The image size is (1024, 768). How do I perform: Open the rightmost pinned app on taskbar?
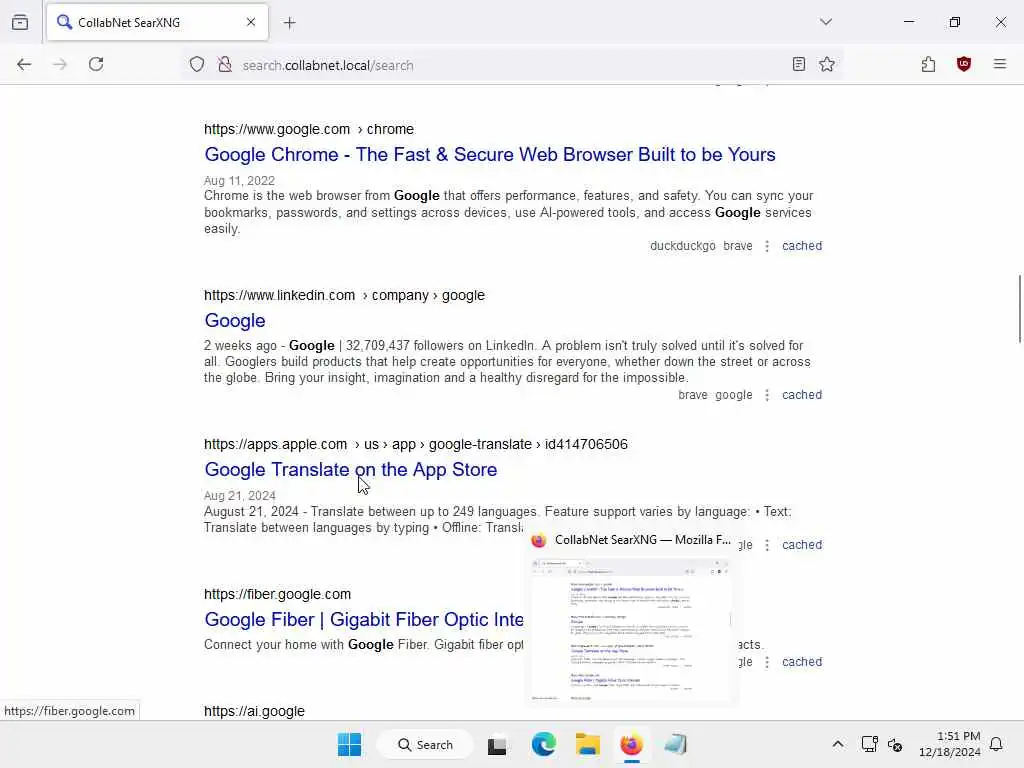point(675,744)
